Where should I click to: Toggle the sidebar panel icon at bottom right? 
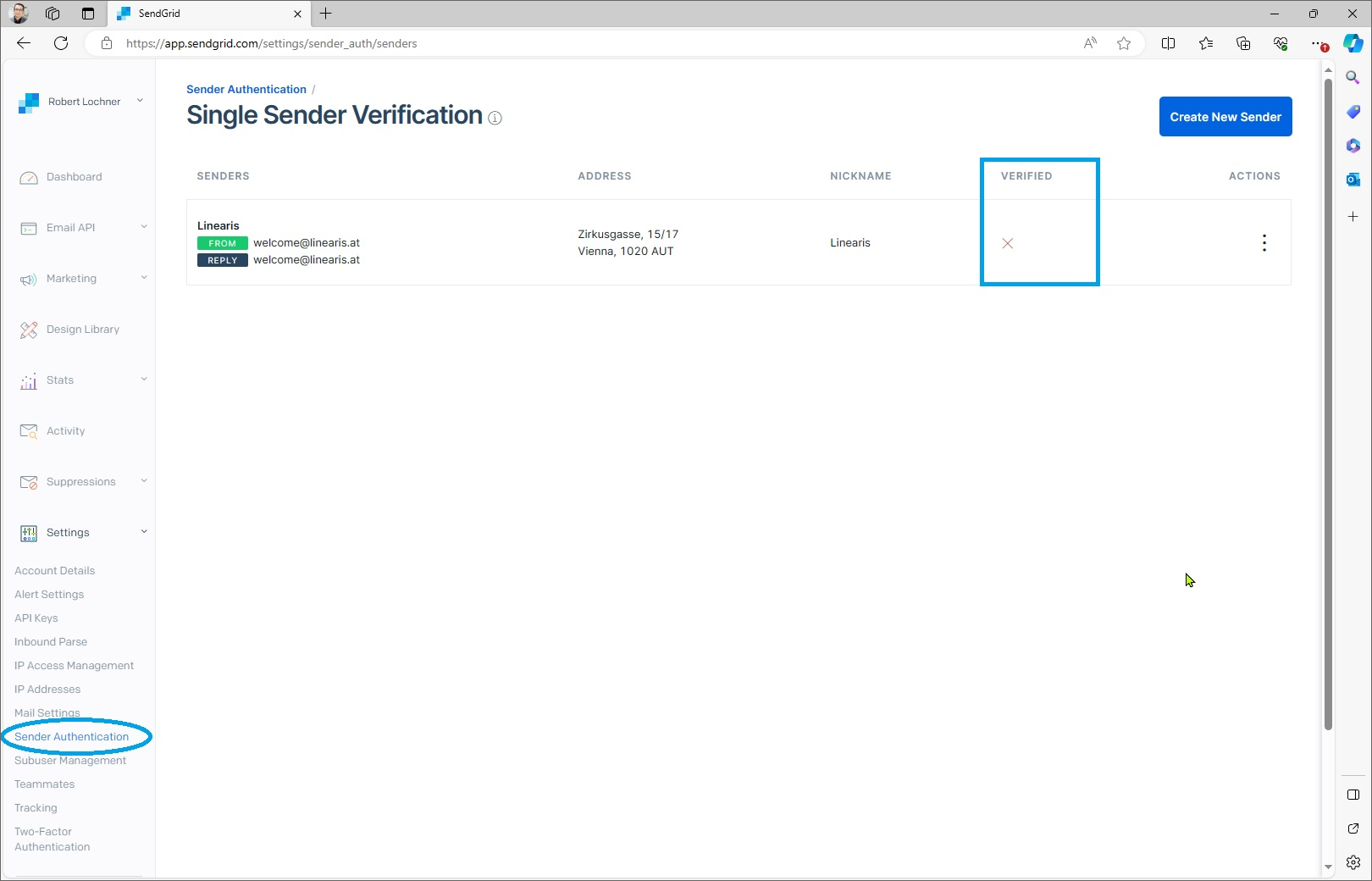point(1353,795)
